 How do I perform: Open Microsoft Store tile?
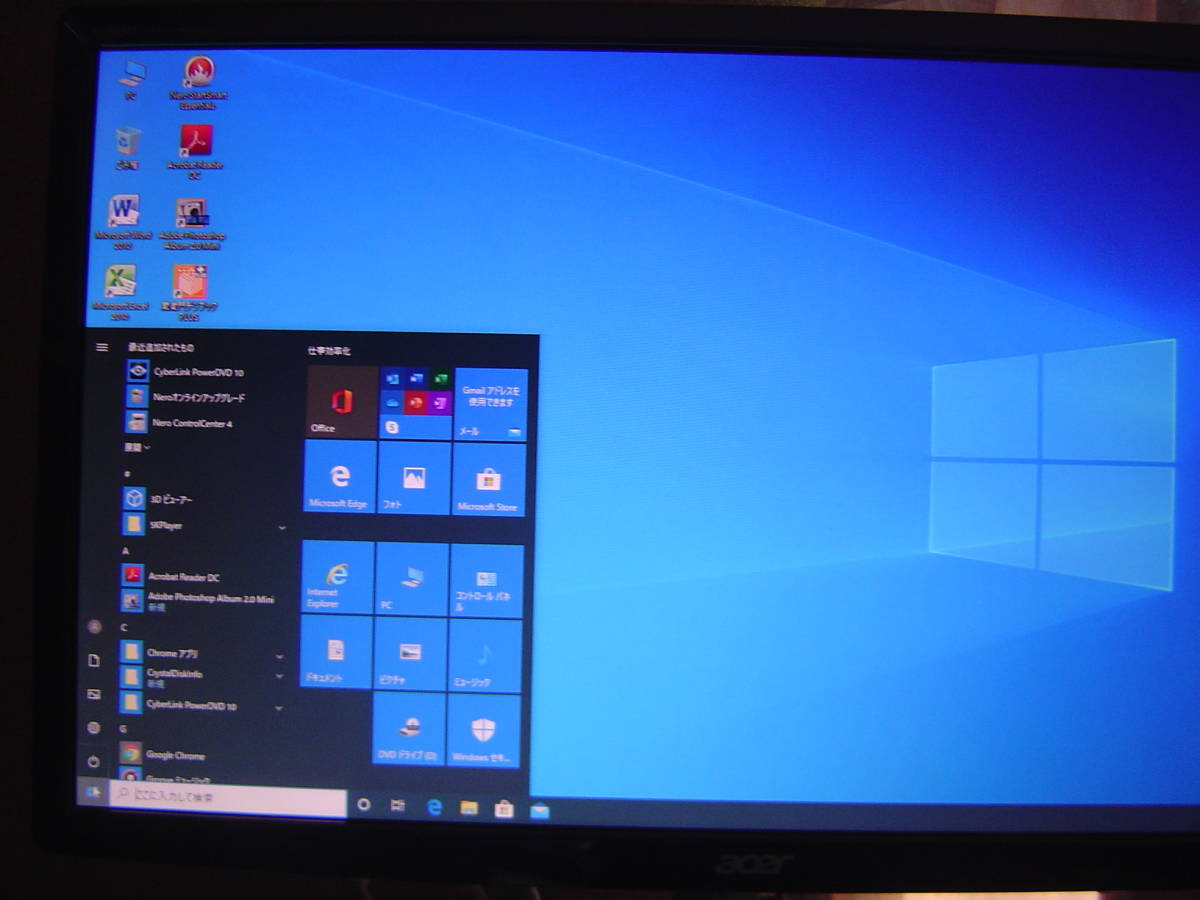point(488,480)
